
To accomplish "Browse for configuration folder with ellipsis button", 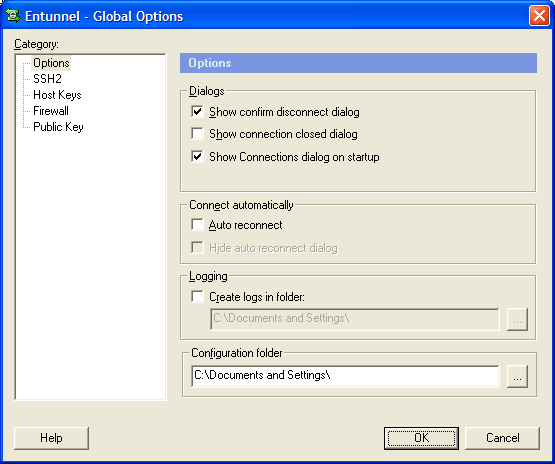I will 517,377.
